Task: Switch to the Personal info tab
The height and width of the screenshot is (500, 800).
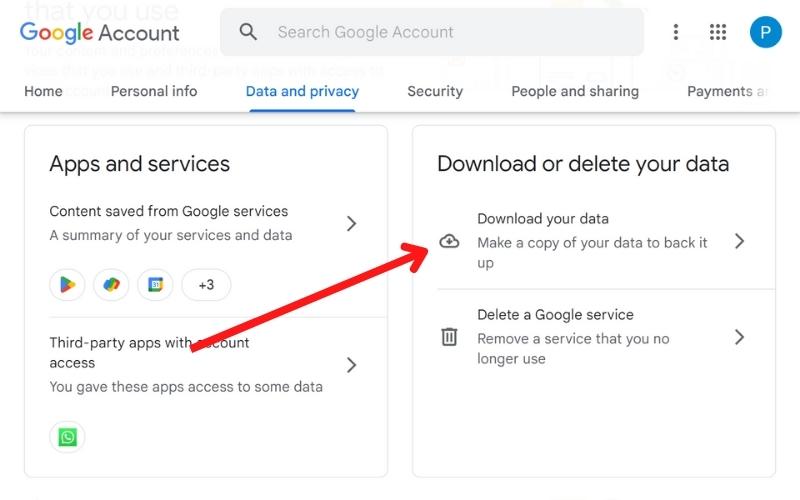Action: pyautogui.click(x=154, y=91)
